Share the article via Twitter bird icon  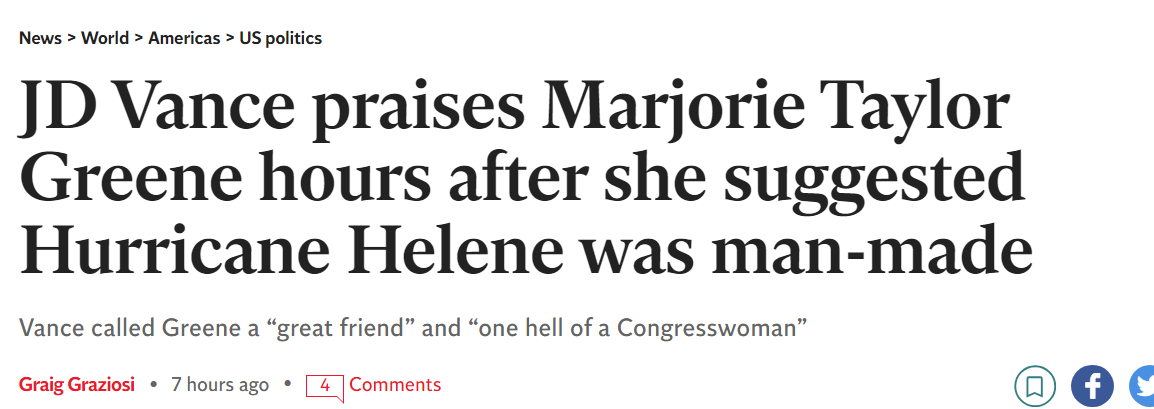(1143, 385)
